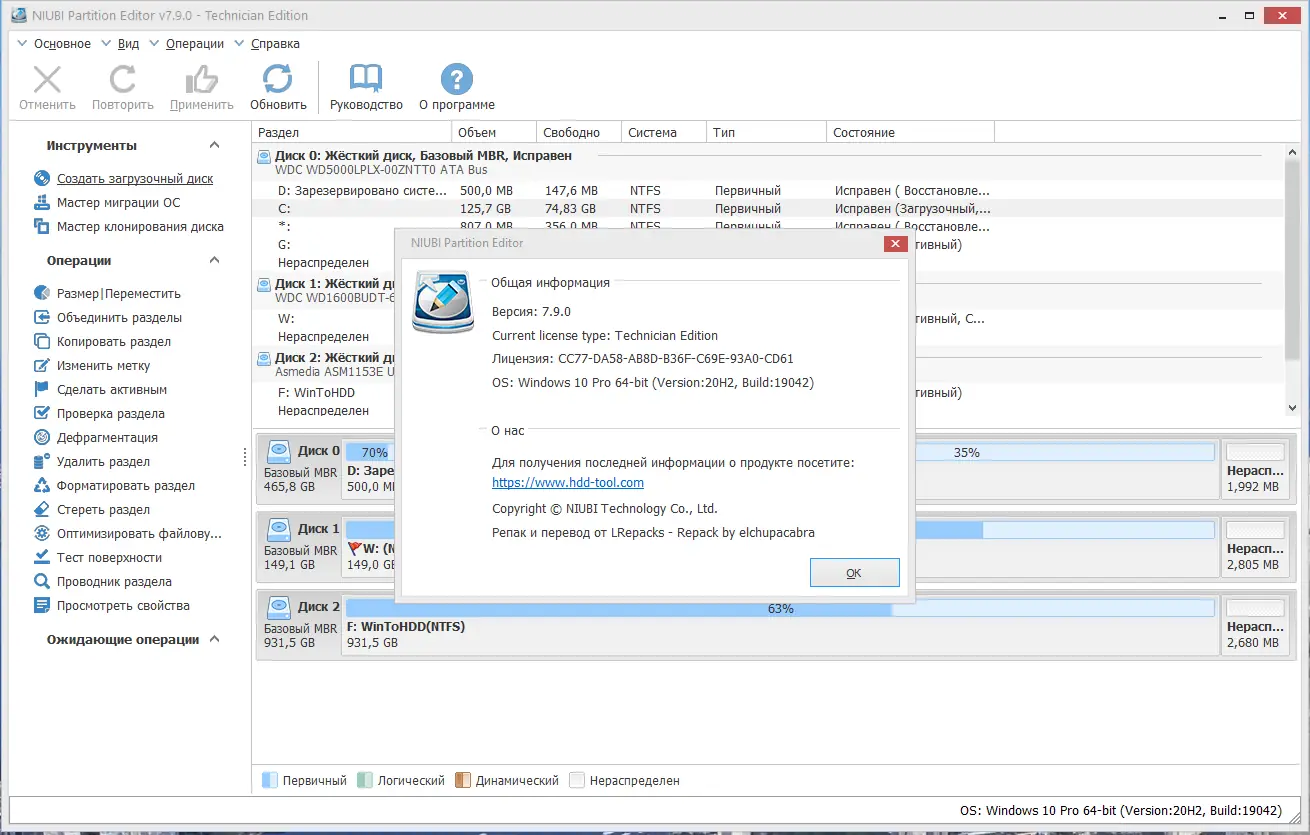Select Диск 0 unallocated 1,992 MB block
The width and height of the screenshot is (1310, 835).
click(x=1255, y=469)
